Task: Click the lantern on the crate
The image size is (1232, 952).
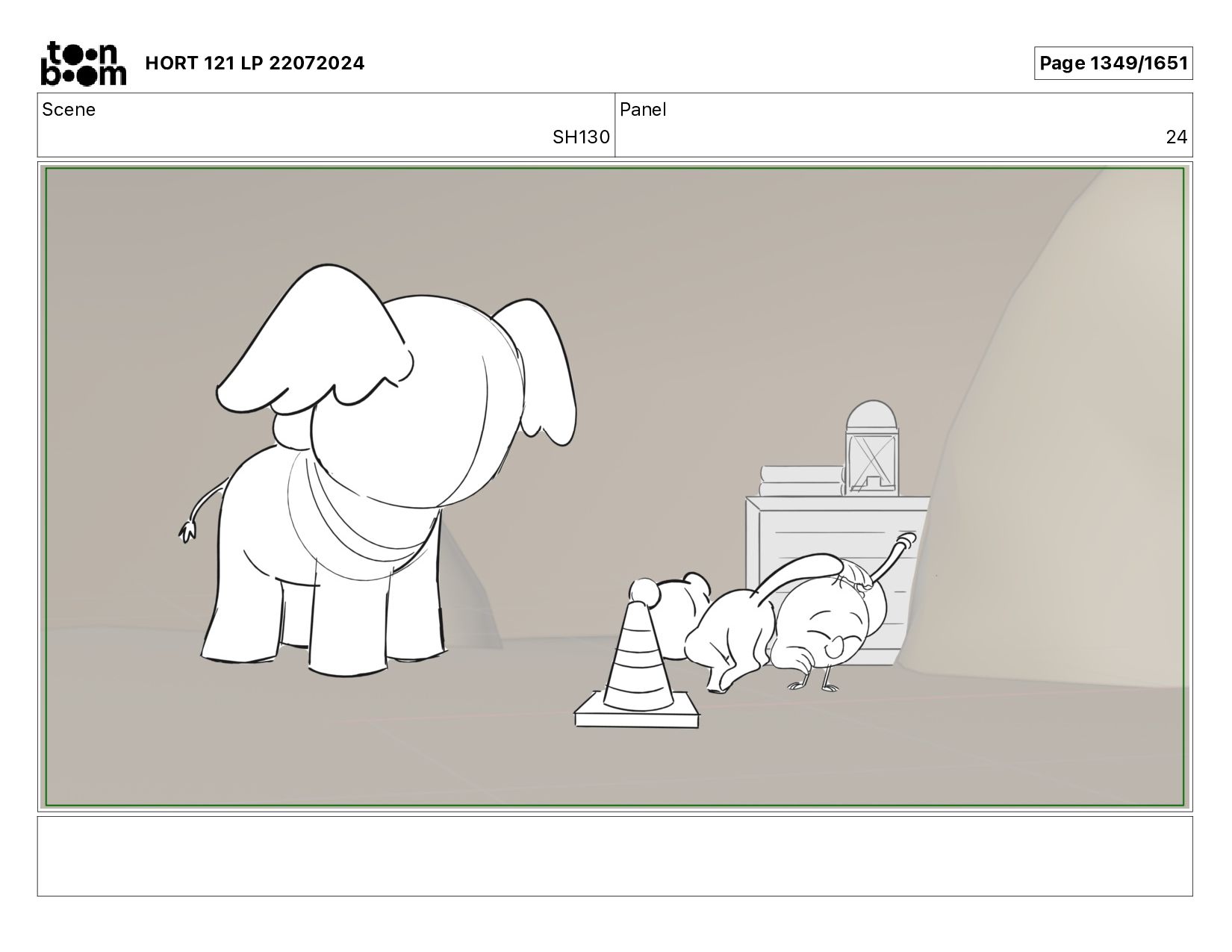Action: (872, 448)
